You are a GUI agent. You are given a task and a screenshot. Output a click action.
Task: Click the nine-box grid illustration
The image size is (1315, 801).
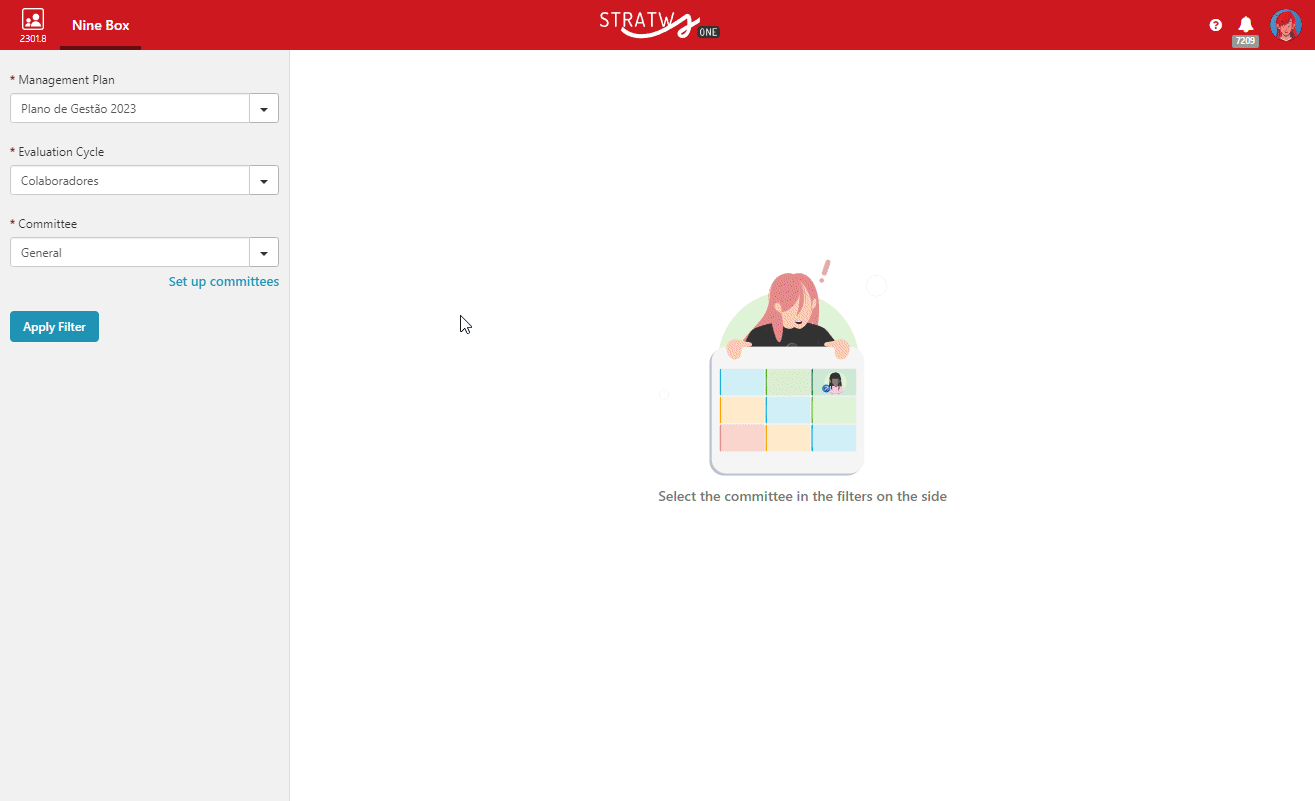(x=787, y=411)
